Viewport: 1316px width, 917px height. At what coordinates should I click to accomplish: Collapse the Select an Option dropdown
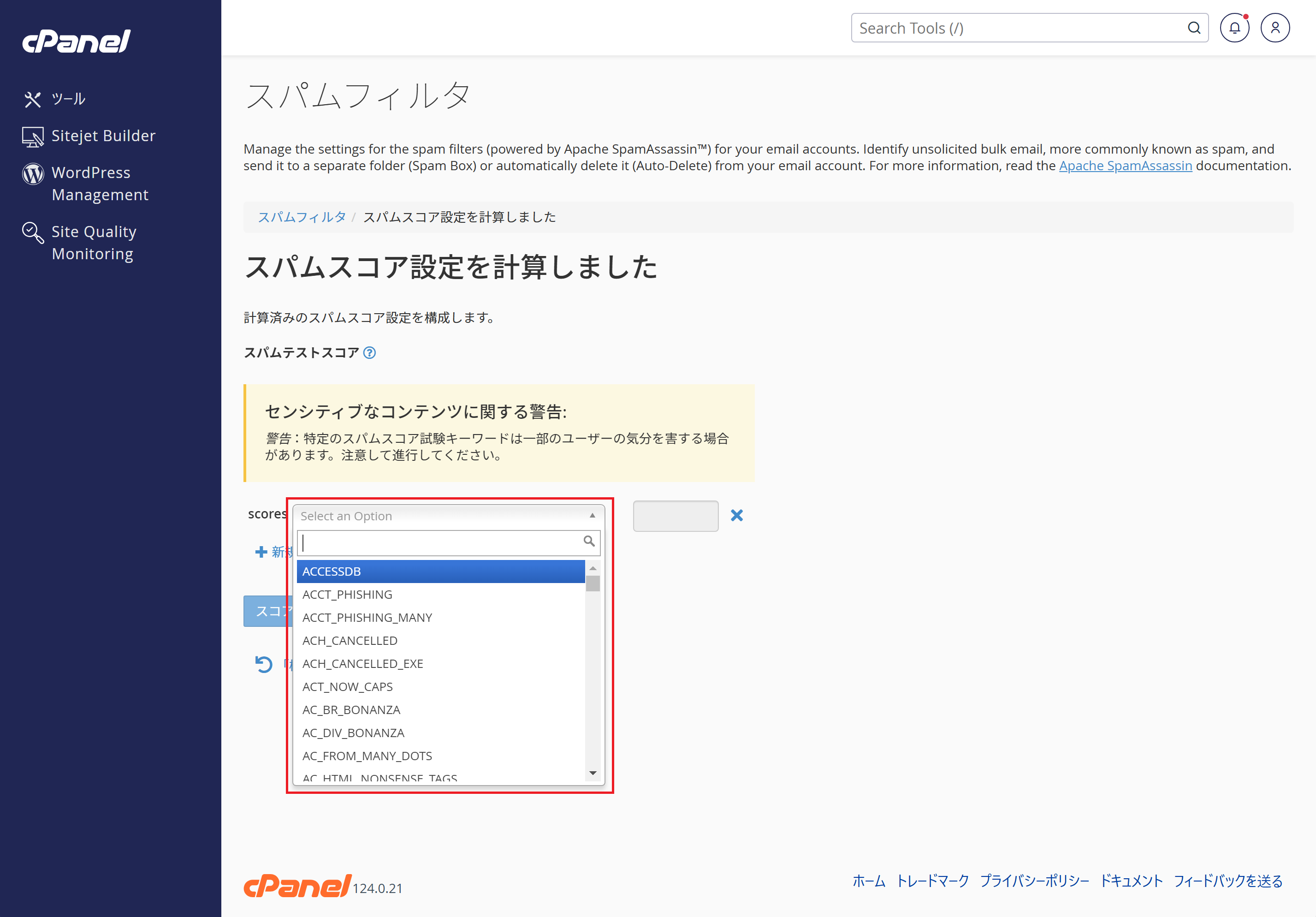[x=449, y=516]
